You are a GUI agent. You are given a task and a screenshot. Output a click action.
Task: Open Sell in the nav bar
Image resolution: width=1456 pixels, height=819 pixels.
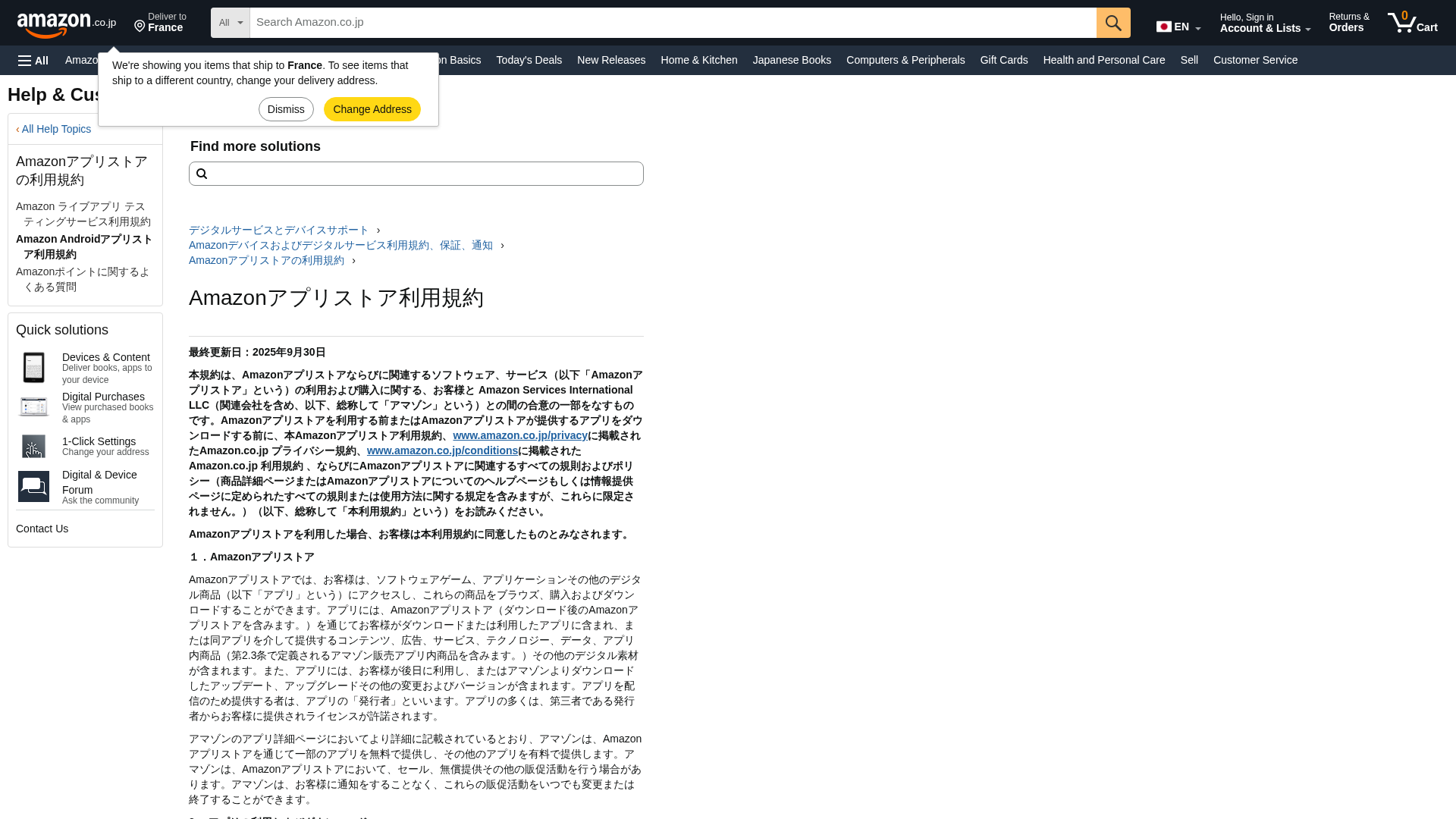click(1189, 60)
